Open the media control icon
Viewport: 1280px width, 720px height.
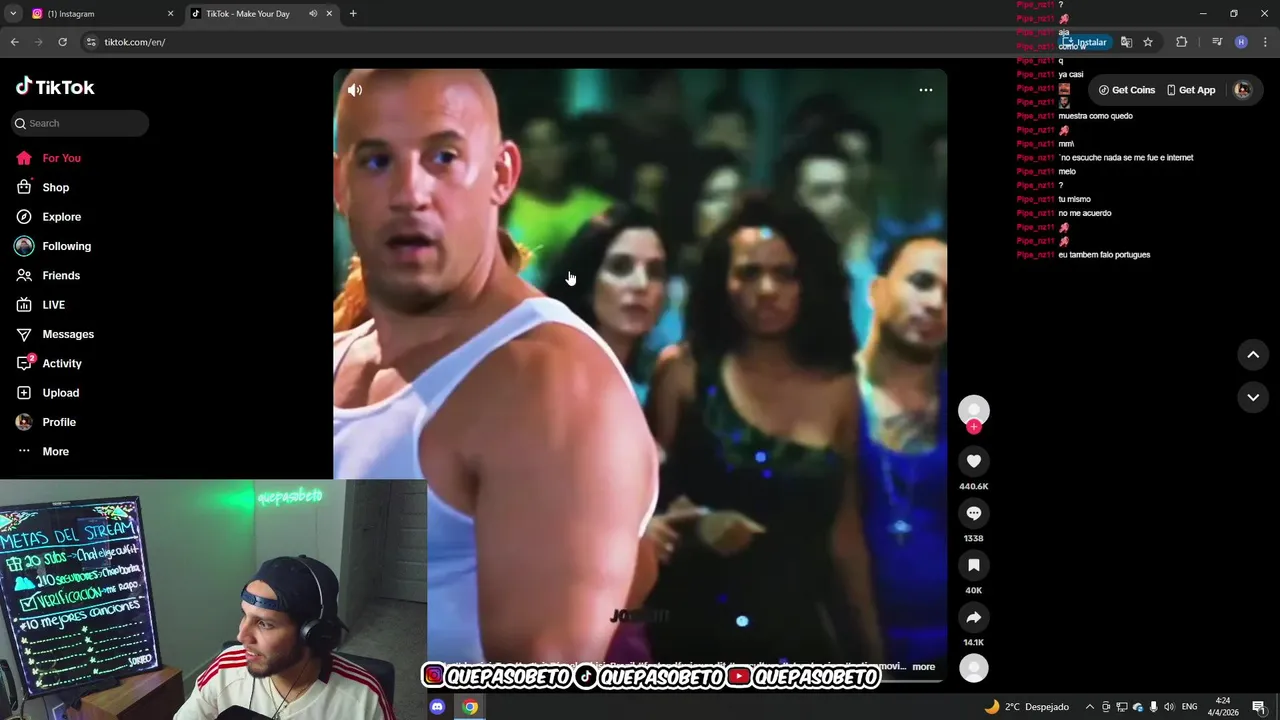tap(1216, 42)
